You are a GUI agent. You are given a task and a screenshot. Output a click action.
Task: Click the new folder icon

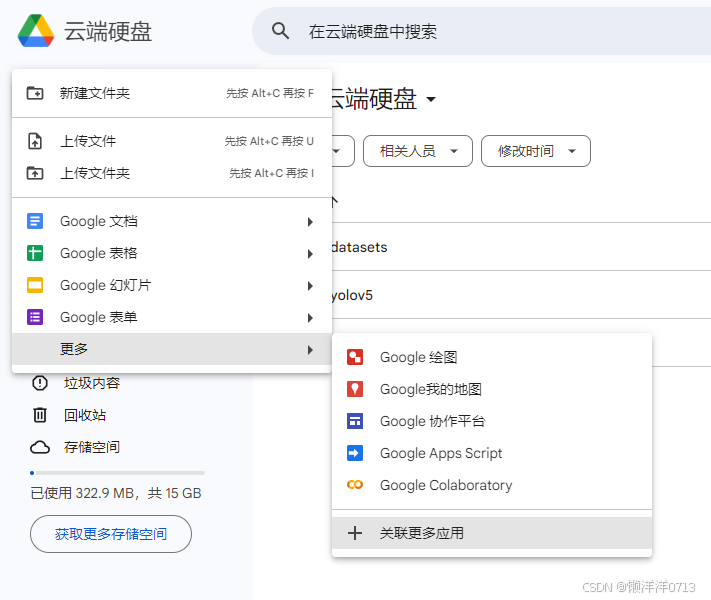click(x=35, y=93)
